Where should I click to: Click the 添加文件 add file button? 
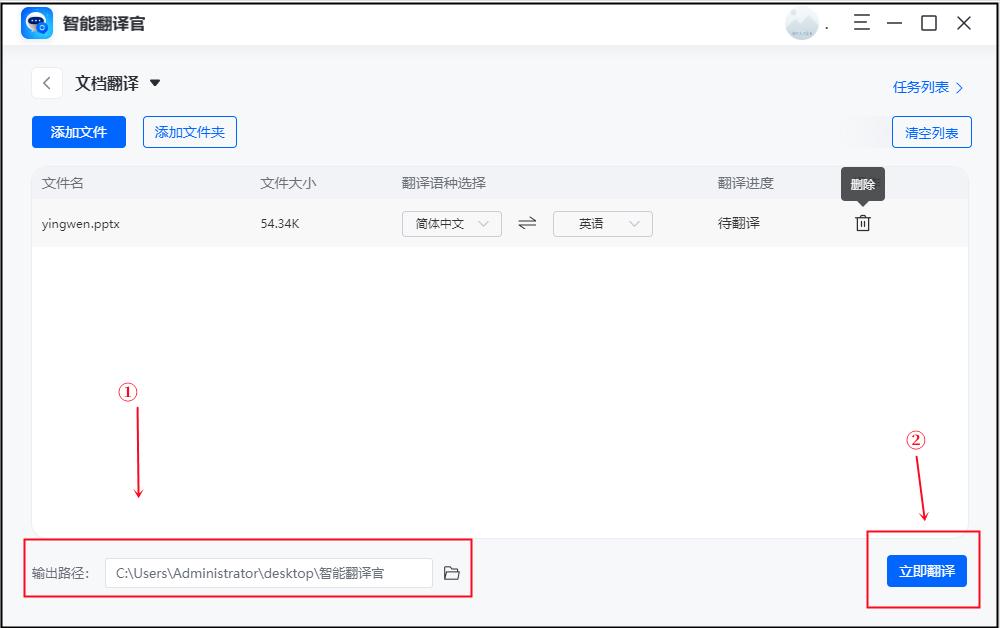pos(78,132)
